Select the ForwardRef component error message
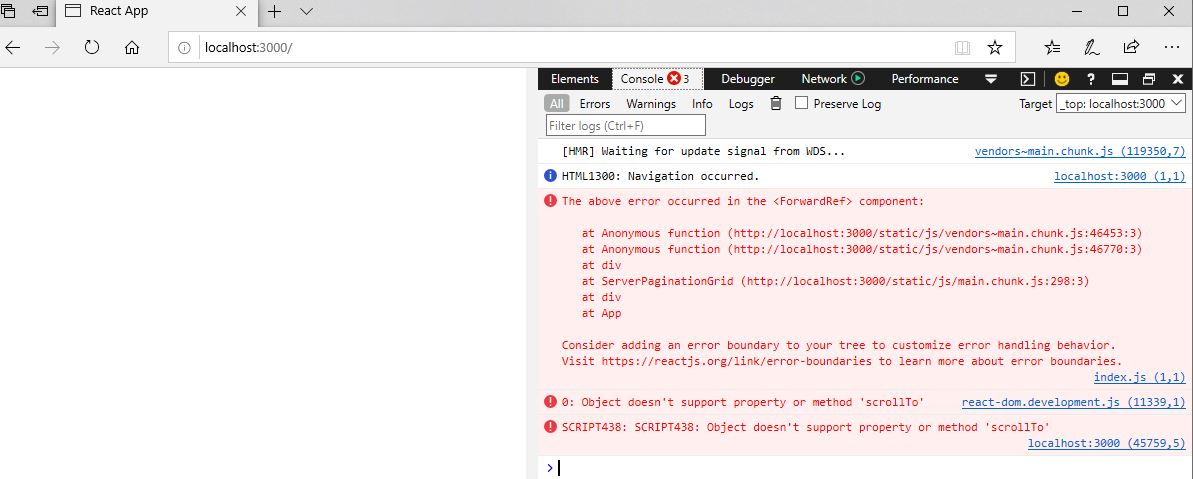The image size is (1193, 479). pos(743,201)
